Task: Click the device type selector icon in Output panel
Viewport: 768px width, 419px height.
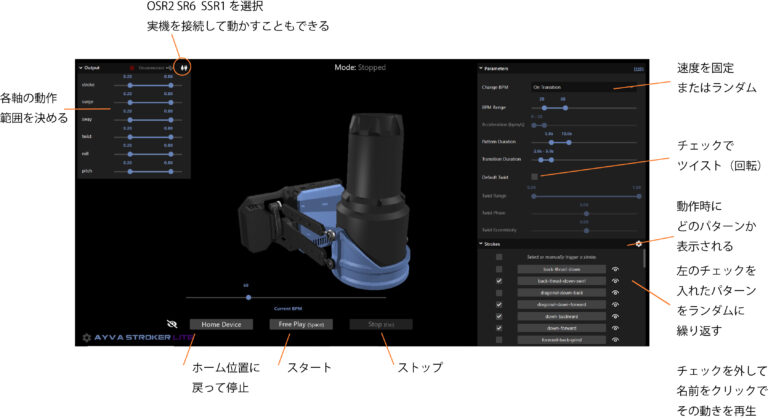Action: click(x=184, y=68)
